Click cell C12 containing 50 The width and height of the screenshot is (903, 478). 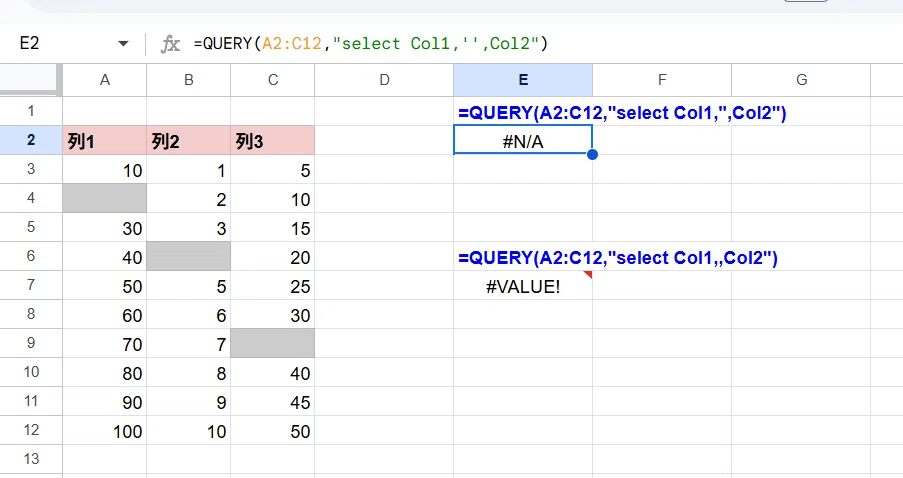click(273, 430)
